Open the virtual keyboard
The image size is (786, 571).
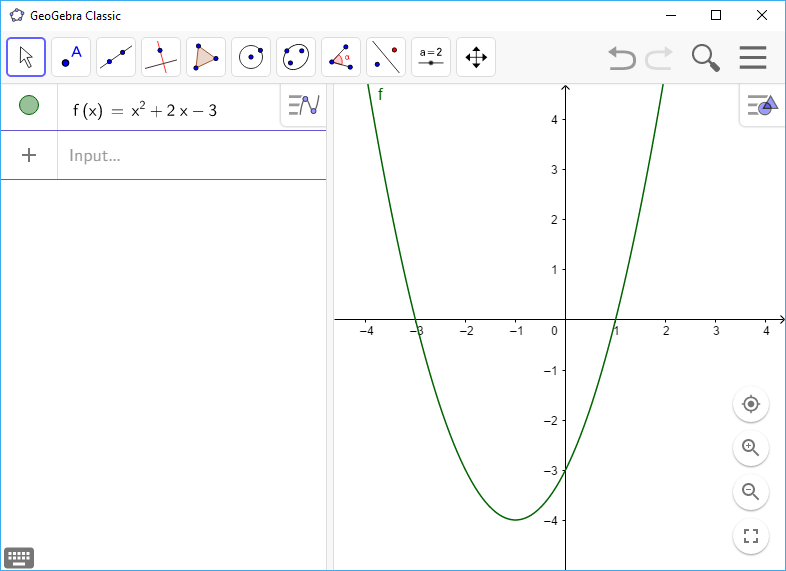[x=19, y=557]
